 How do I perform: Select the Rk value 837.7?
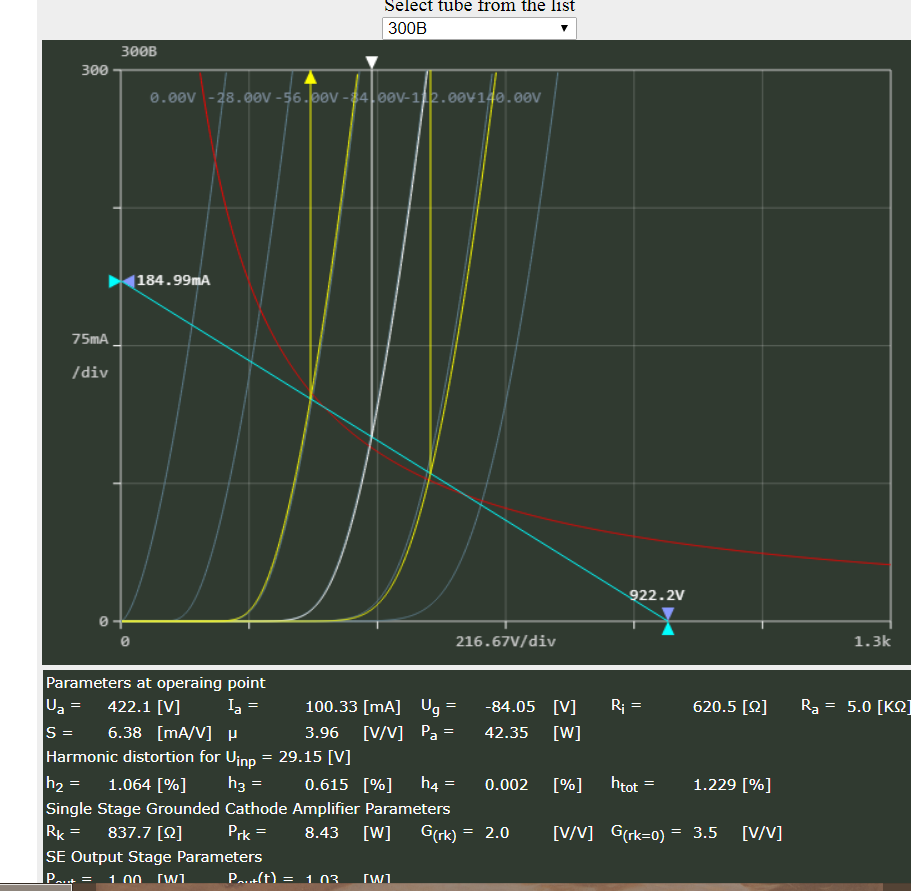click(x=130, y=833)
